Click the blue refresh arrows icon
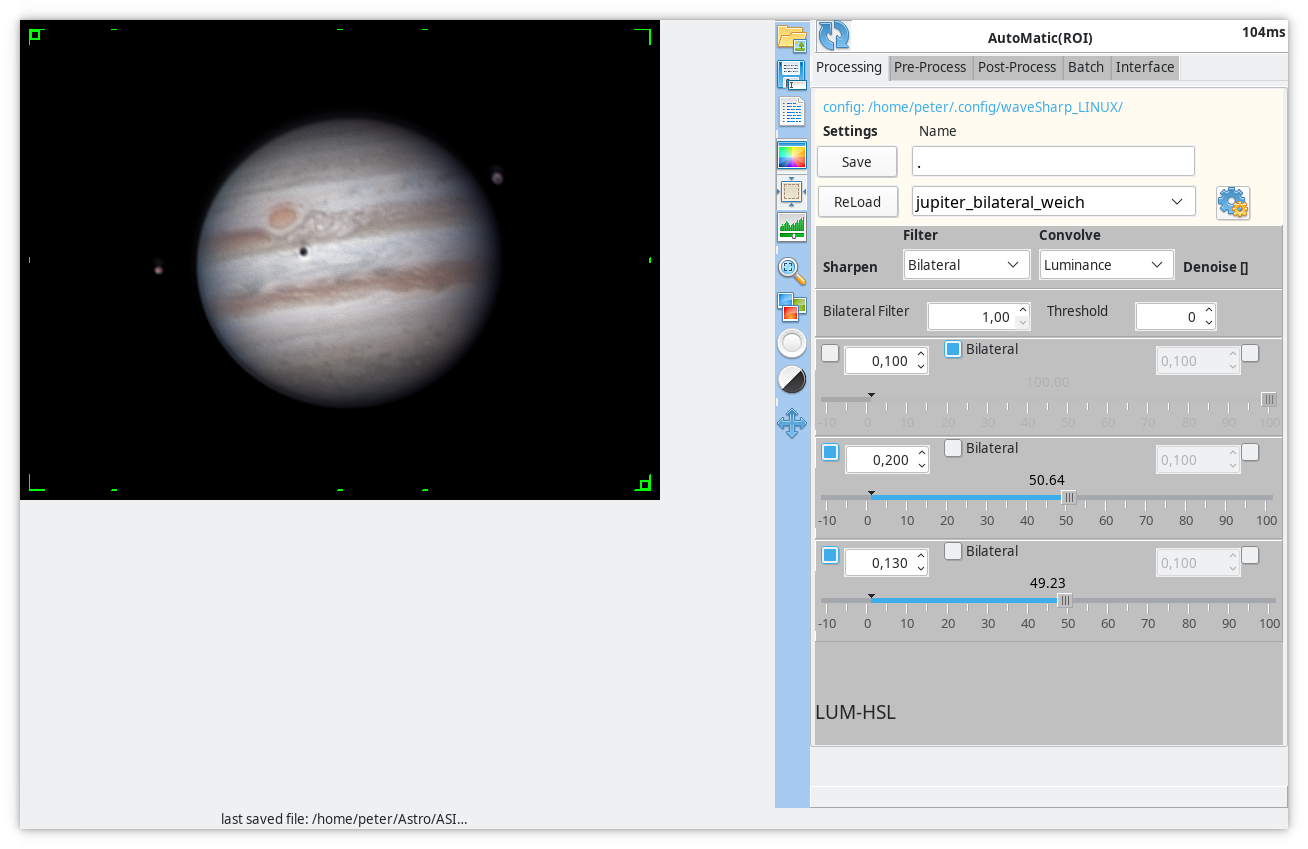Screen dimensions: 1308x849 click(834, 35)
